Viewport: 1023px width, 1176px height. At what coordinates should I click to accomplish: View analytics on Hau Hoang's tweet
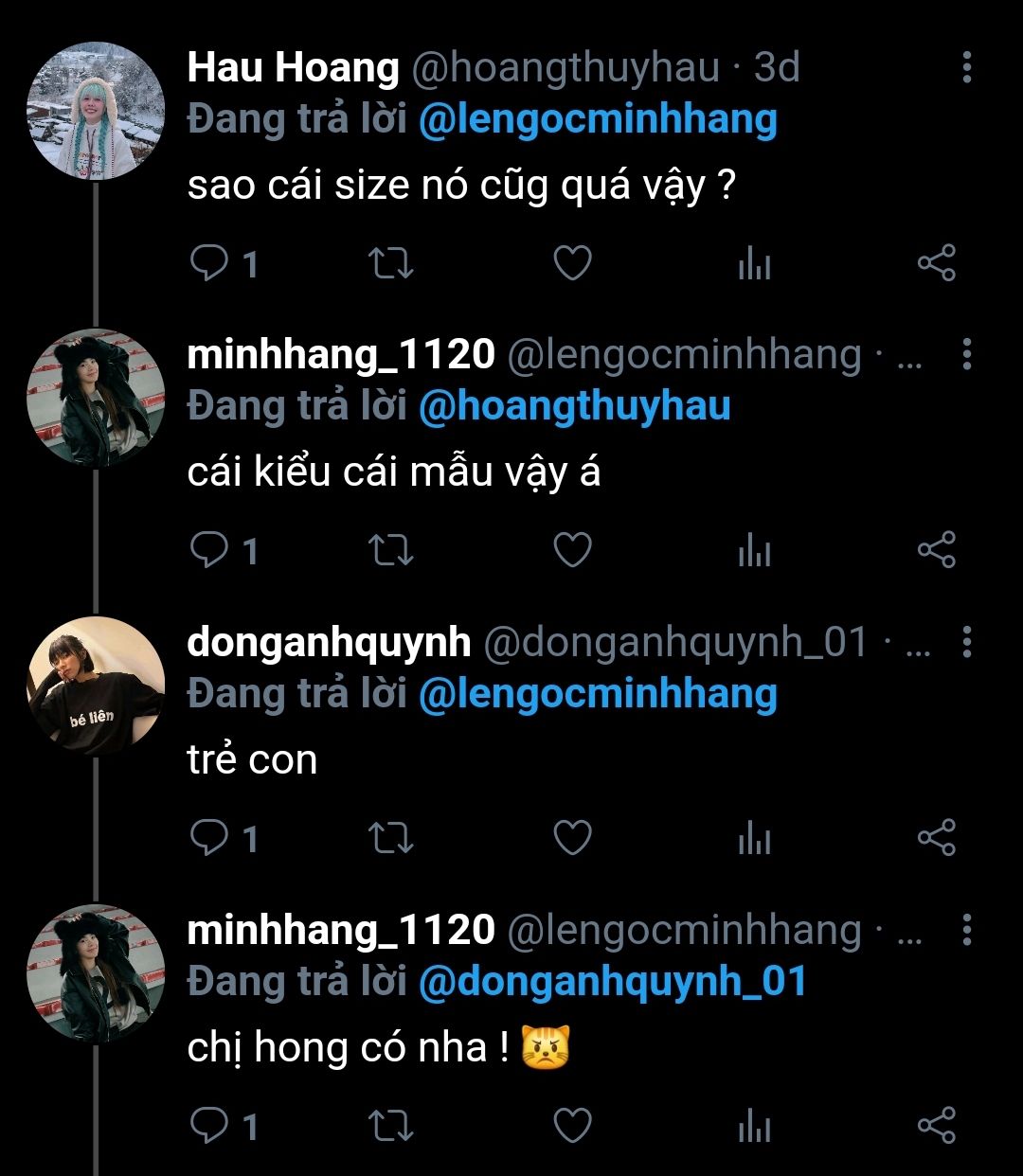tap(754, 263)
